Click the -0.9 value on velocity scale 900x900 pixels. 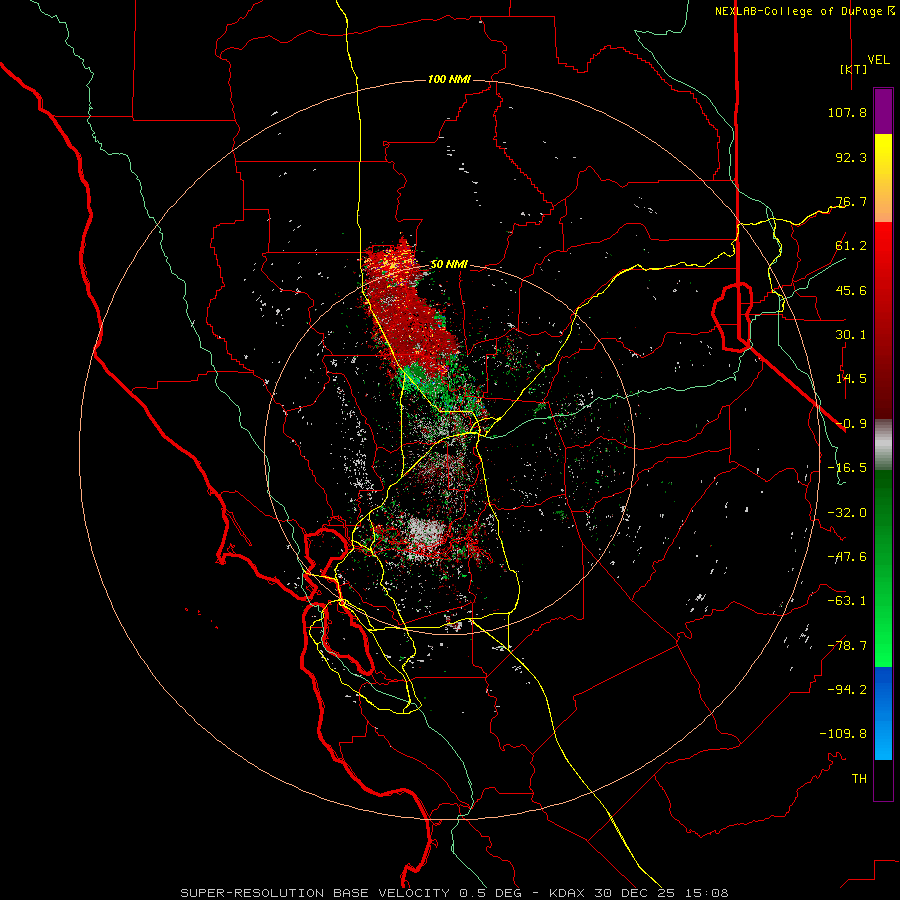point(851,424)
